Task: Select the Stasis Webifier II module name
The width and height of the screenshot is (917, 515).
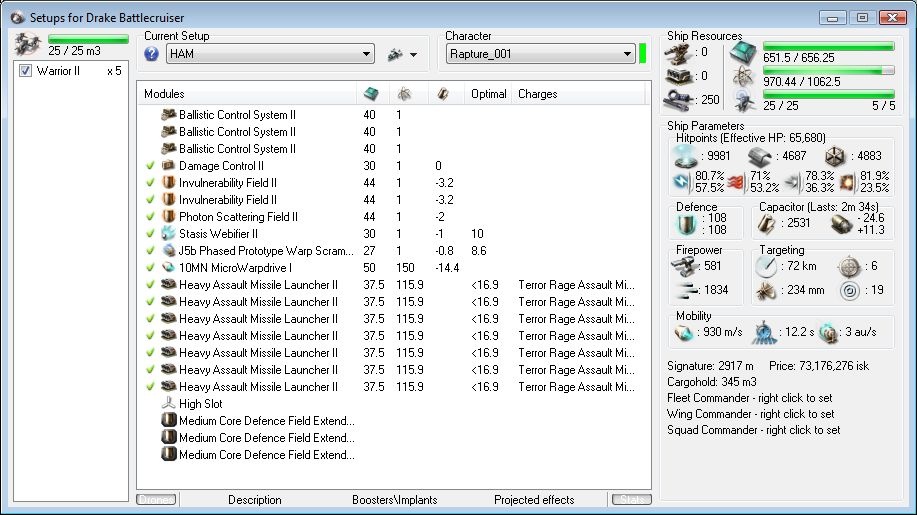Action: point(218,234)
